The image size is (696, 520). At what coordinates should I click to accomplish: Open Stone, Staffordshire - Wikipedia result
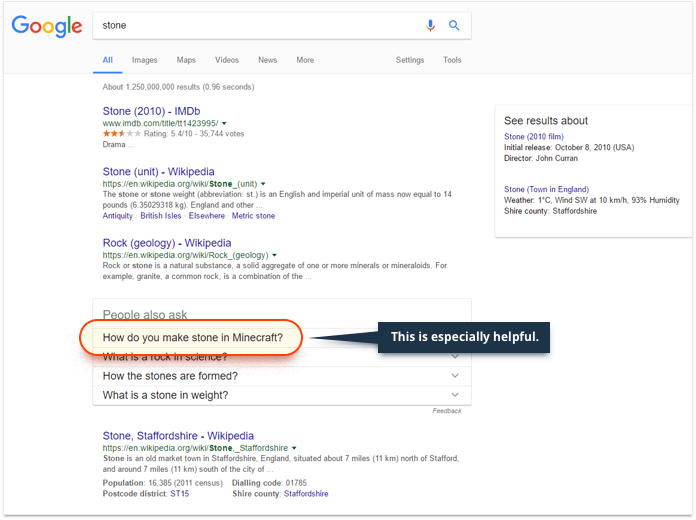tap(178, 436)
